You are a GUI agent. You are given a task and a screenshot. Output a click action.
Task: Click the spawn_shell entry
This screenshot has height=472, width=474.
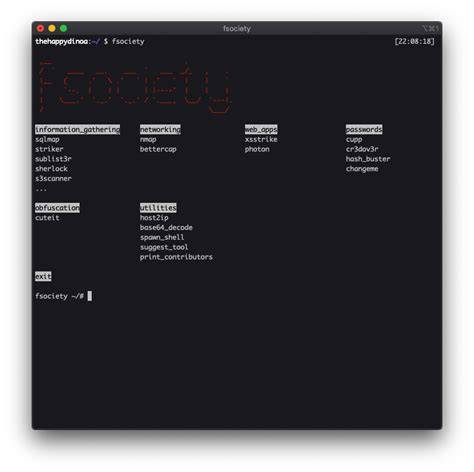tap(162, 237)
